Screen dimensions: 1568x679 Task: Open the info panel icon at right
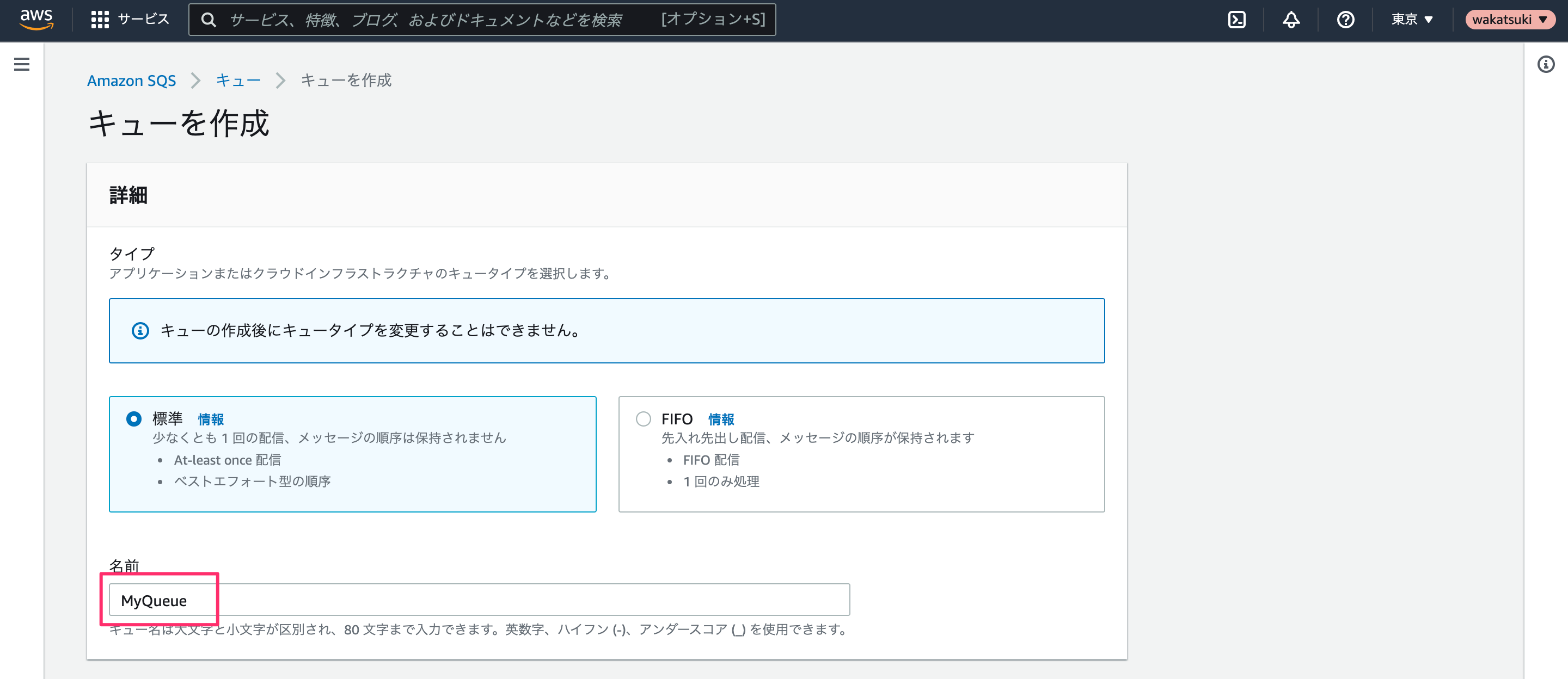coord(1546,64)
